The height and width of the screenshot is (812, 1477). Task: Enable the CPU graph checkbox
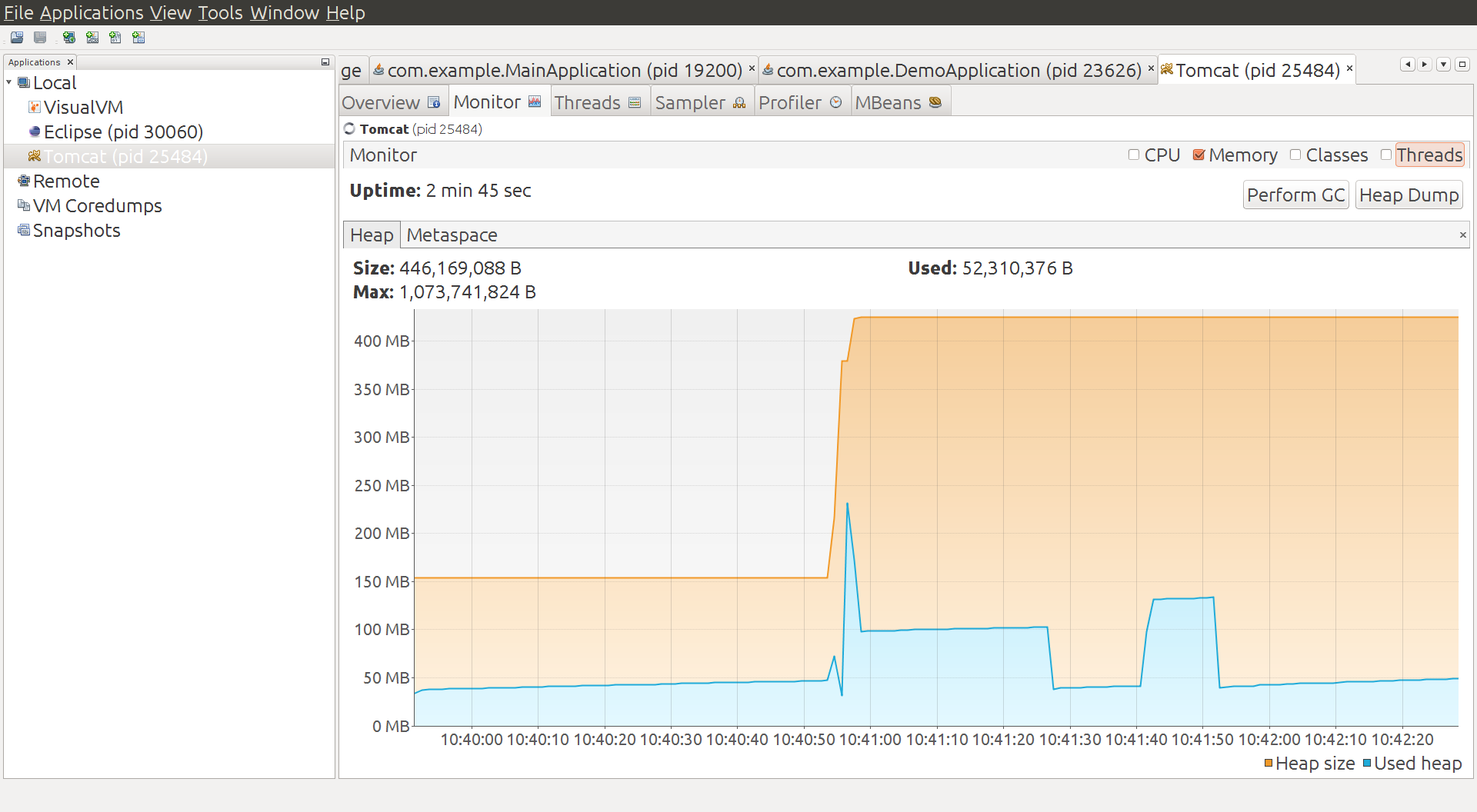[x=1134, y=155]
